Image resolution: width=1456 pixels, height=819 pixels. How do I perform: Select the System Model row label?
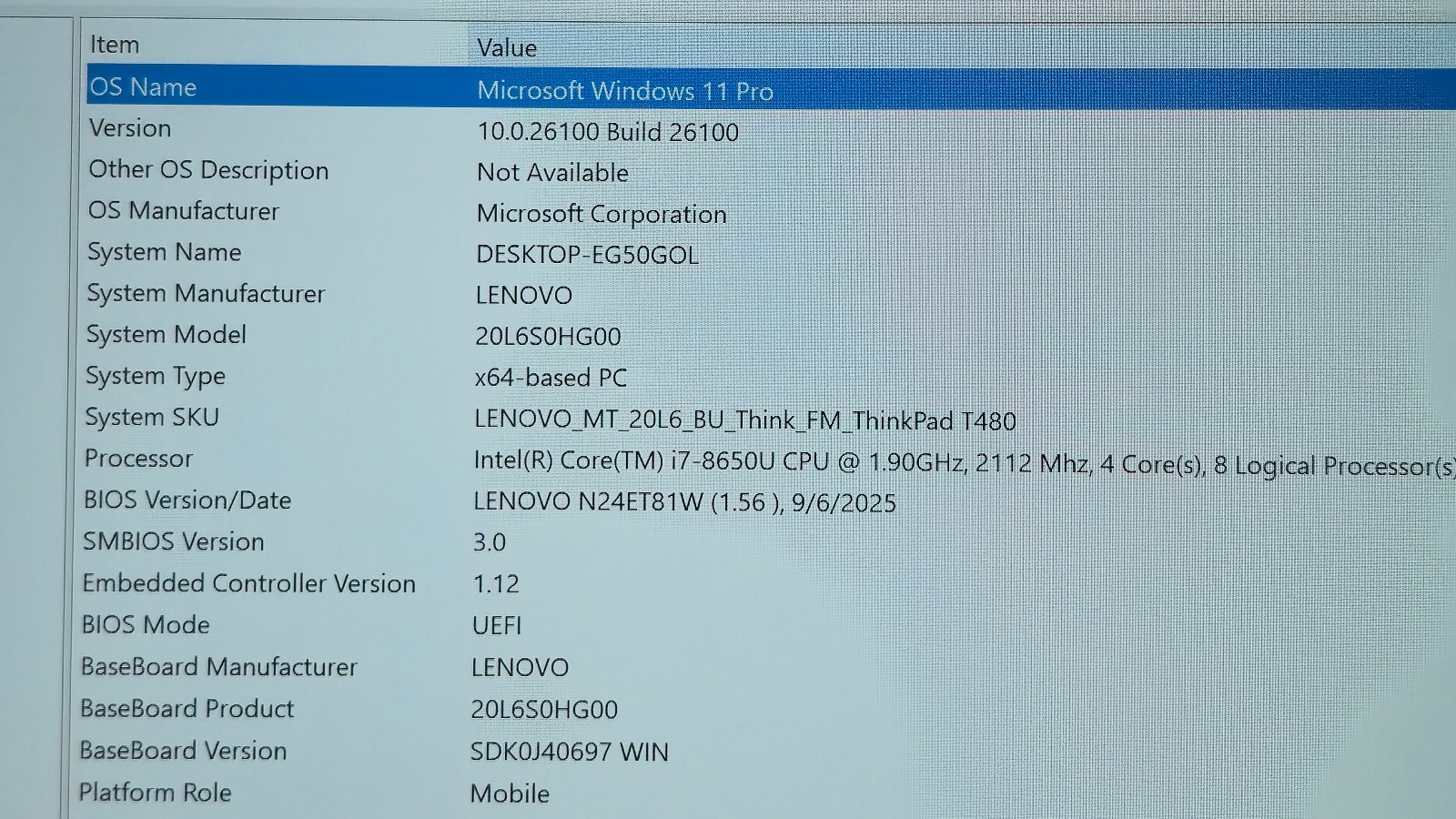[167, 335]
